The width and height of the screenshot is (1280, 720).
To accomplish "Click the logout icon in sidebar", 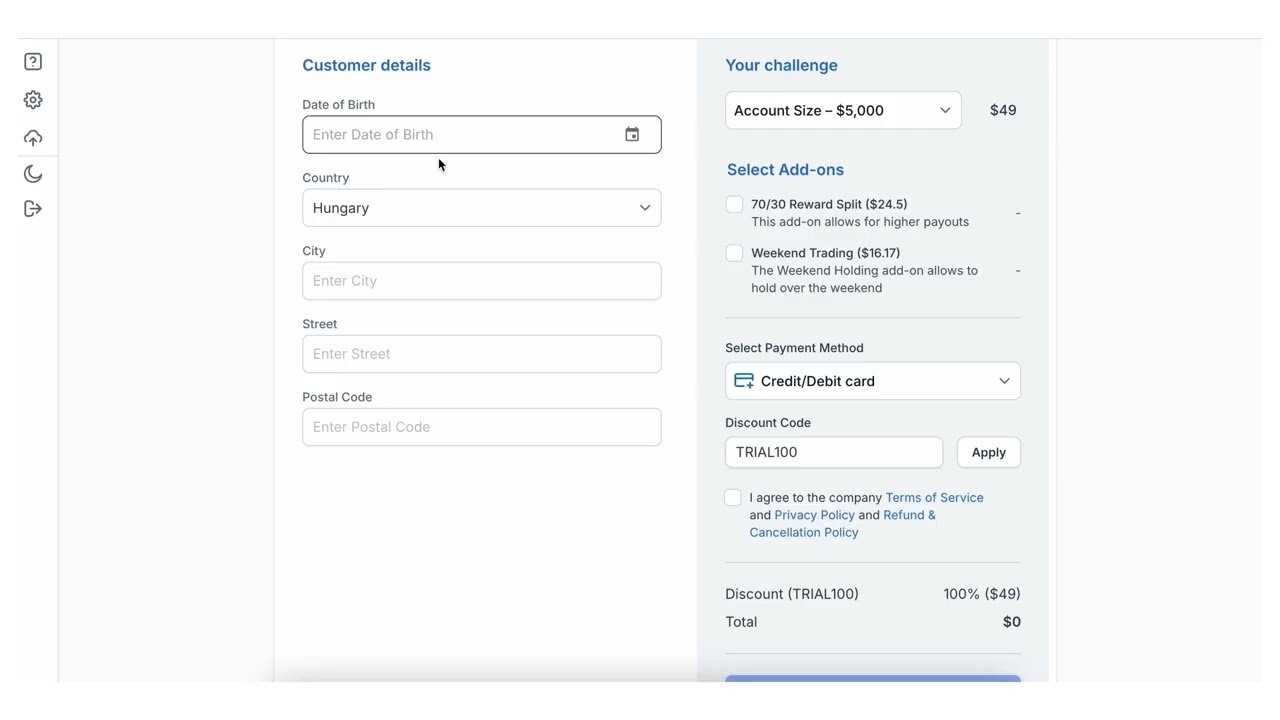I will point(33,209).
